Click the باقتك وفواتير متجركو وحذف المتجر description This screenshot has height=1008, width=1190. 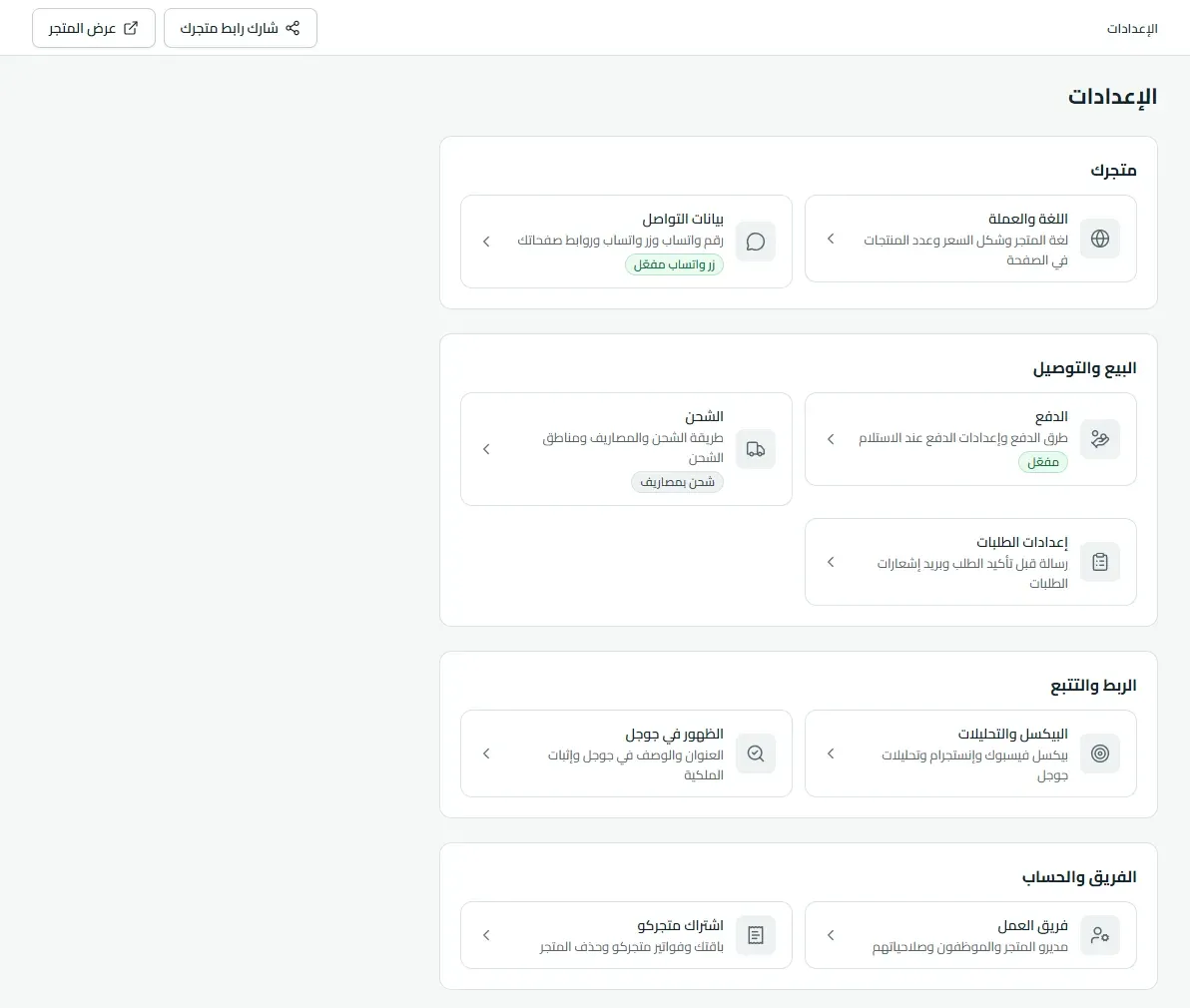point(631,946)
